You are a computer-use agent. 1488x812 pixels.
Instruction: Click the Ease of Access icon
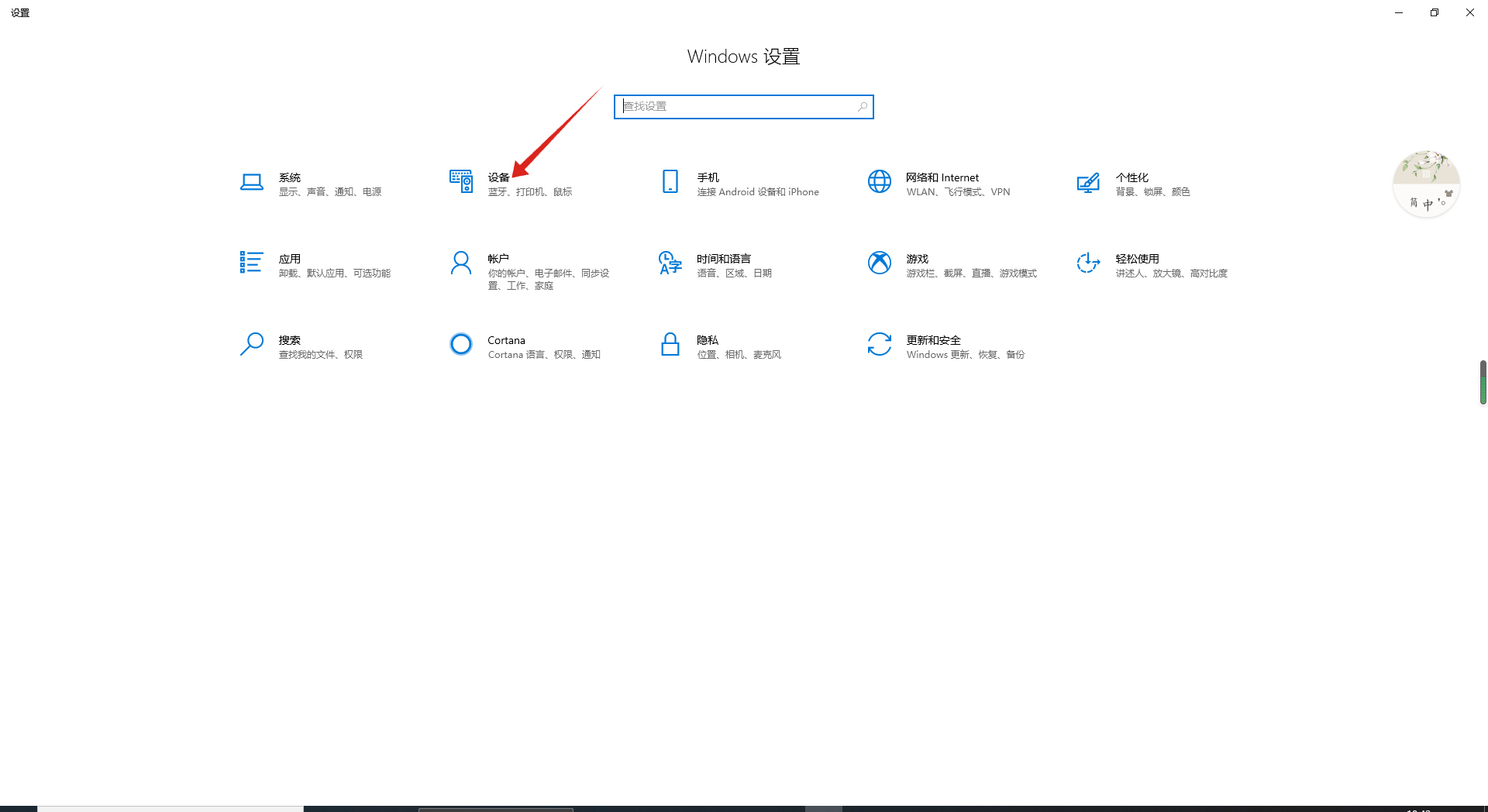[x=1088, y=263]
